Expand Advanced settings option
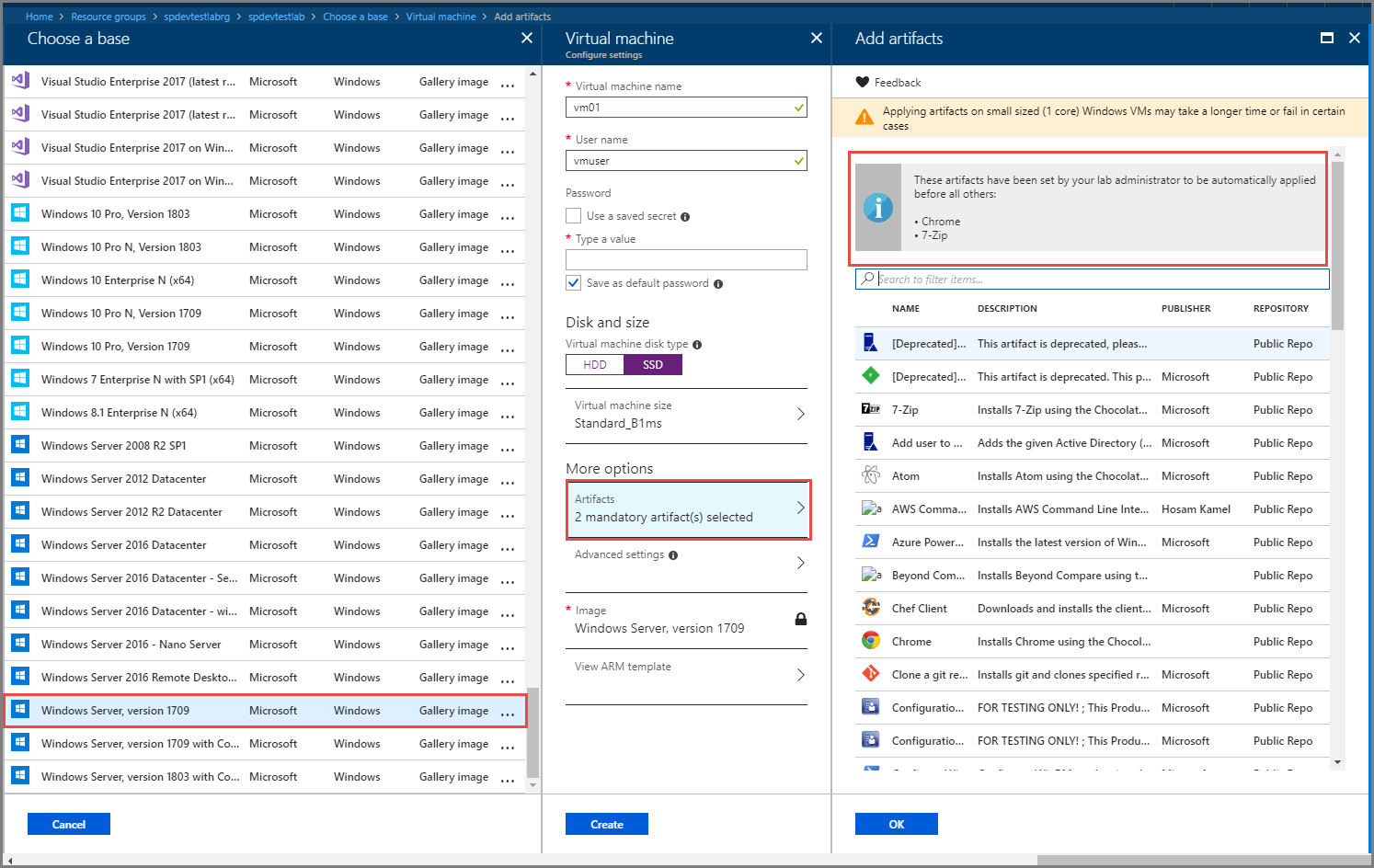1374x868 pixels. (x=686, y=562)
